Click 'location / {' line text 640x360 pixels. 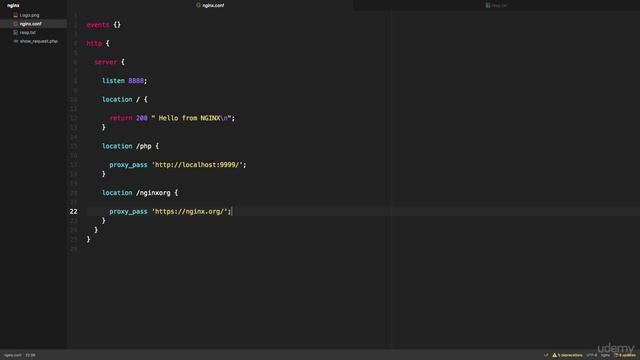(x=125, y=100)
